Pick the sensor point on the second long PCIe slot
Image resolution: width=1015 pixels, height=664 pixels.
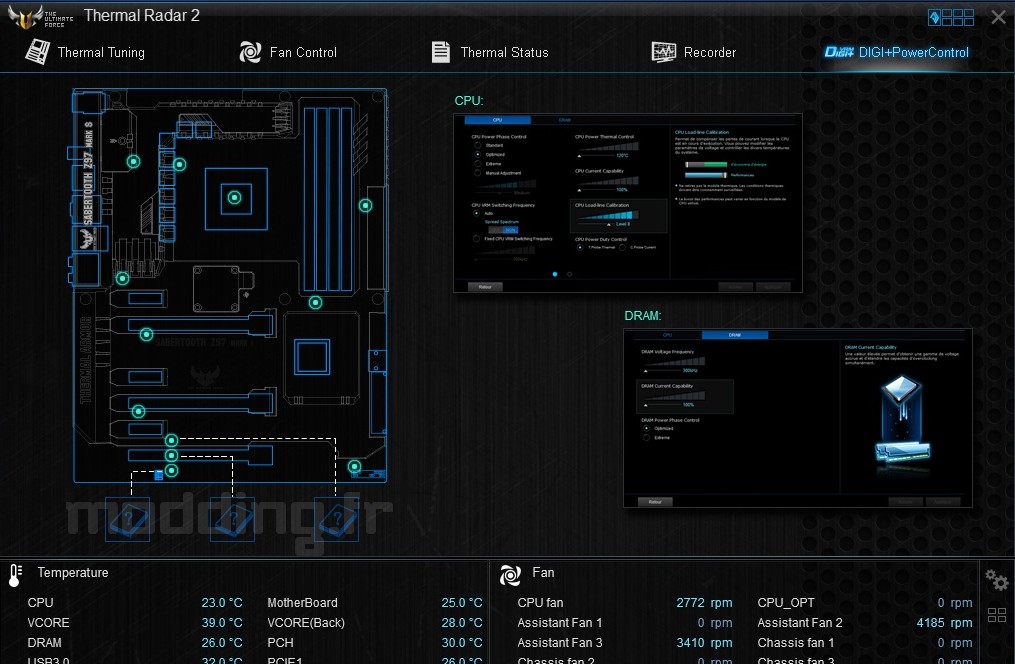[139, 411]
